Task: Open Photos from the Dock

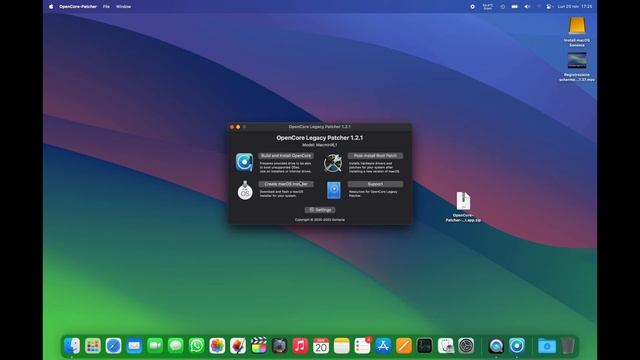Action: pyautogui.click(x=217, y=346)
